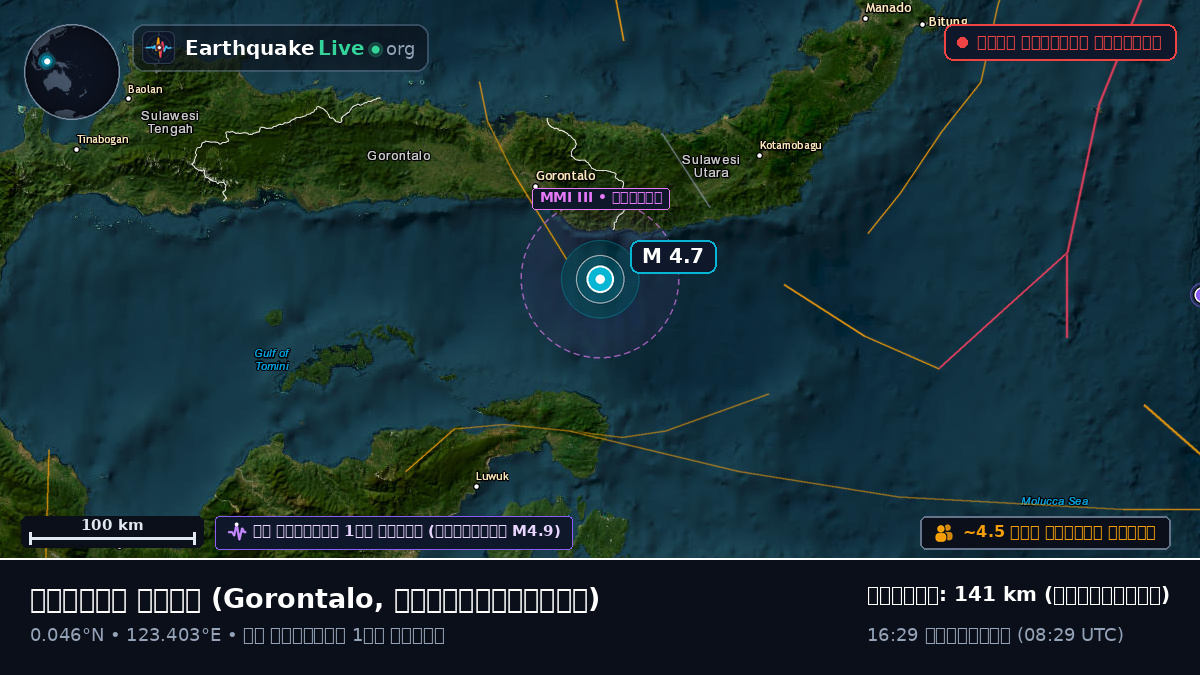Viewport: 1200px width, 675px height.
Task: Select the Tinabogan city label
Action: click(x=103, y=139)
